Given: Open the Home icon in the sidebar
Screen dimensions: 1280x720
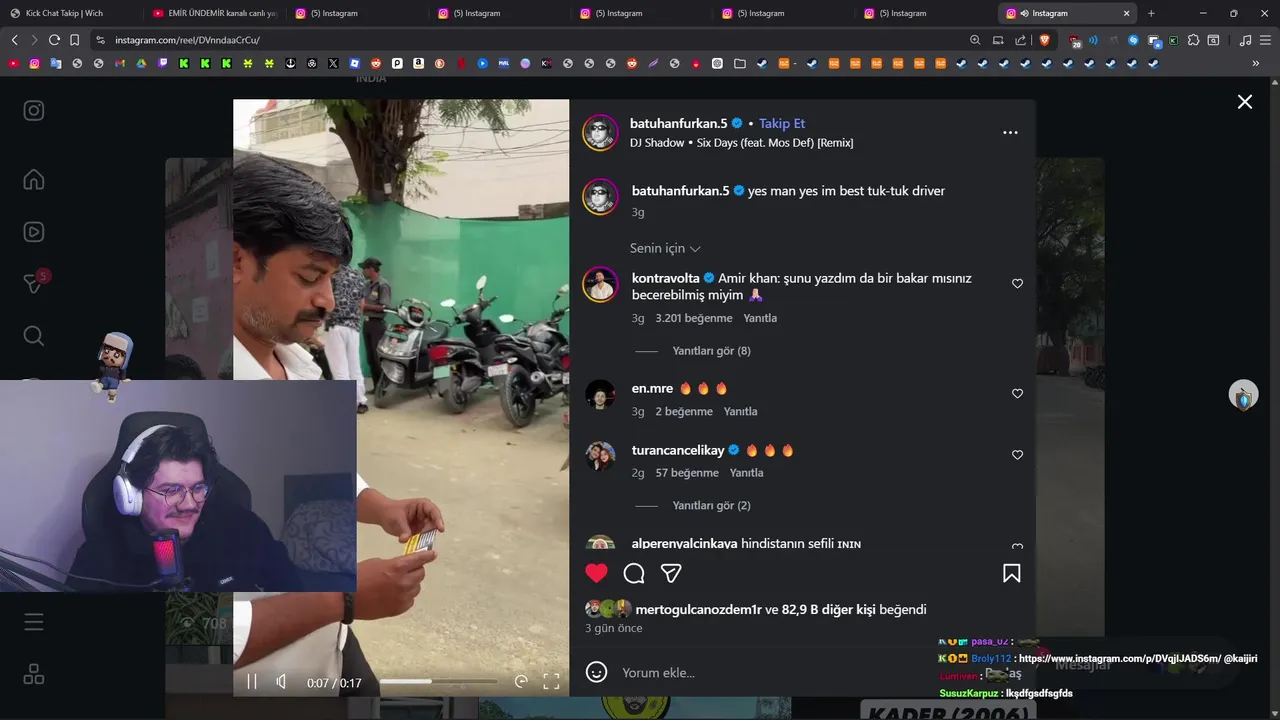Looking at the screenshot, I should tap(34, 179).
